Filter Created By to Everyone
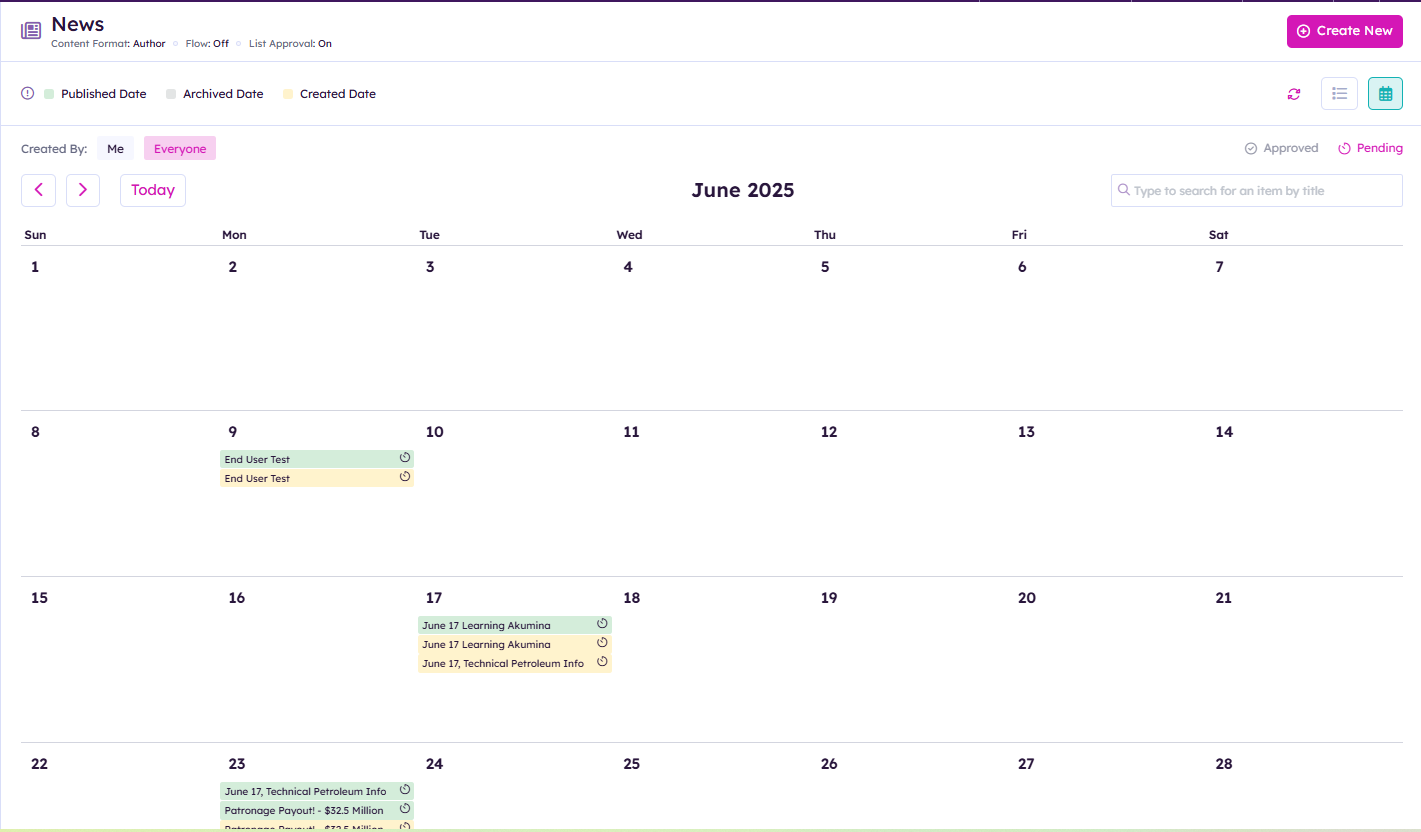 tap(180, 149)
